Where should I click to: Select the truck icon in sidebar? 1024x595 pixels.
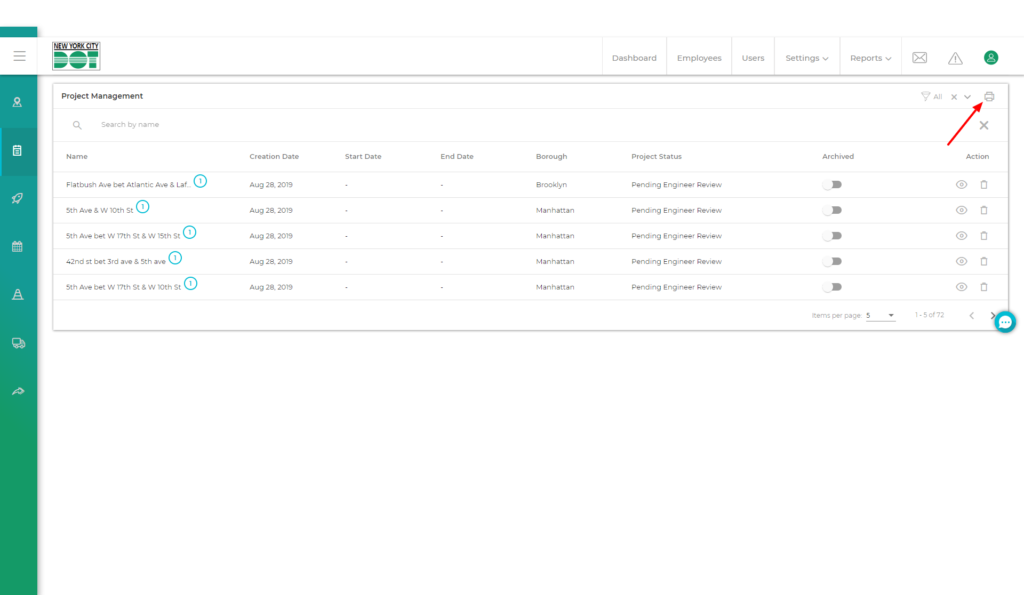point(18,343)
